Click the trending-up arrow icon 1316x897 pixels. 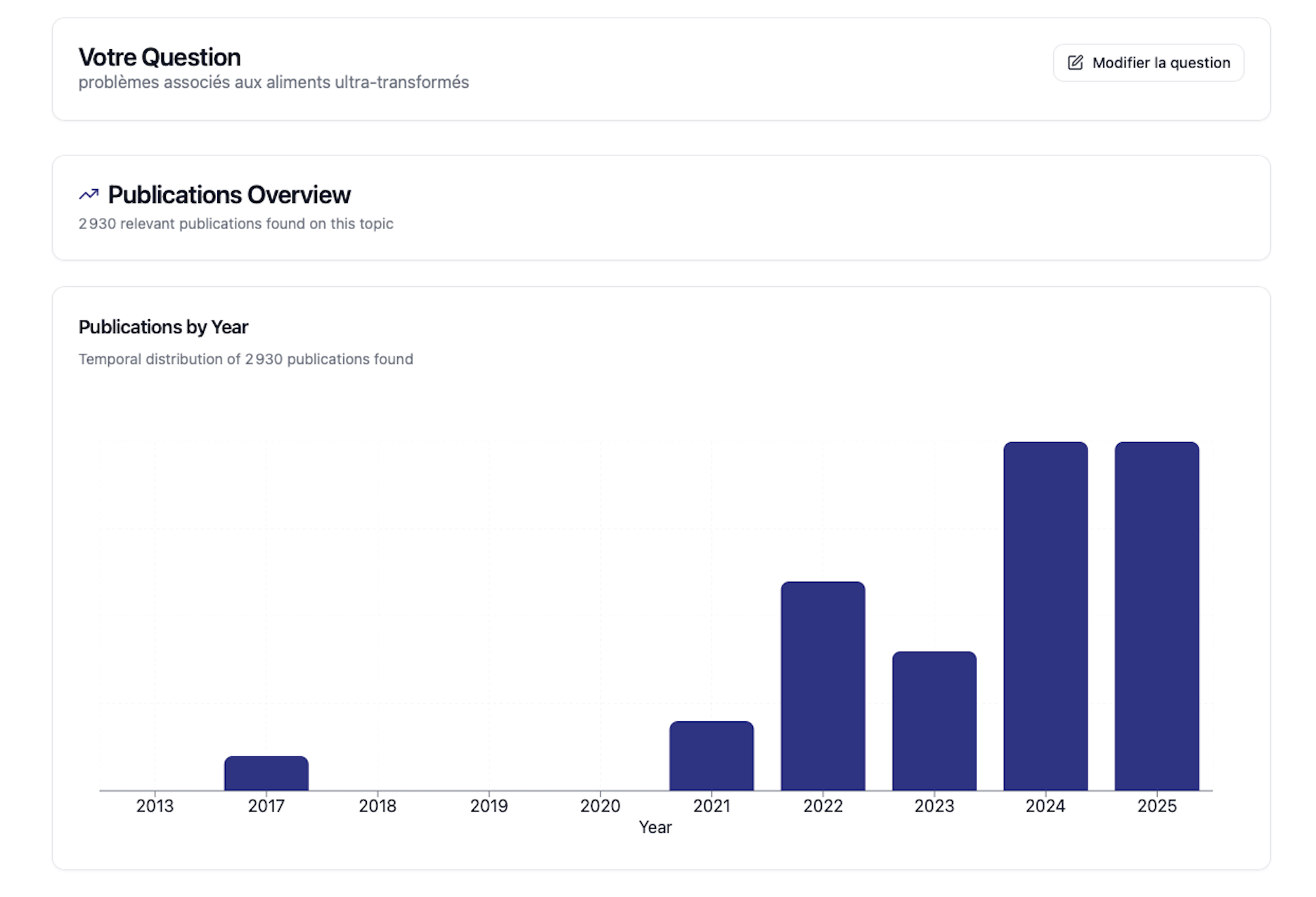click(x=89, y=195)
